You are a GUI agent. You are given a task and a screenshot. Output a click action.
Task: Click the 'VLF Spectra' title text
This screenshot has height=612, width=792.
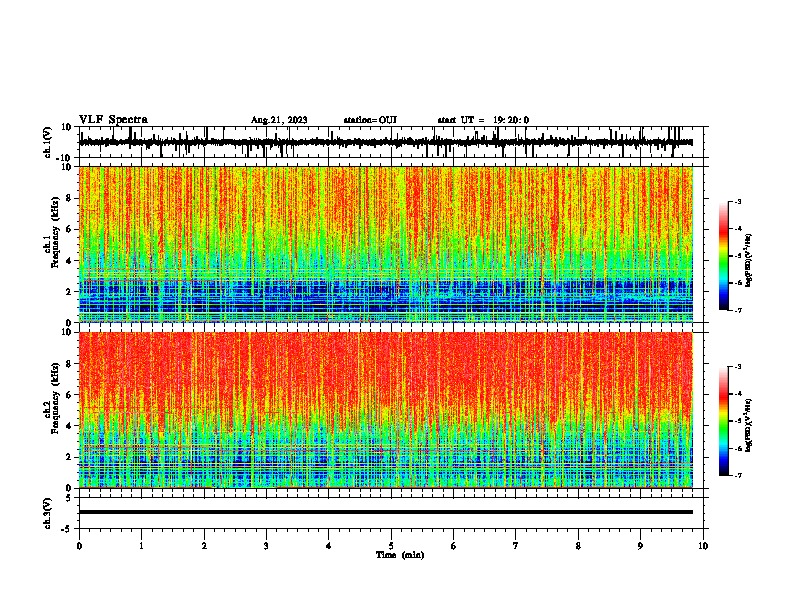coord(113,120)
